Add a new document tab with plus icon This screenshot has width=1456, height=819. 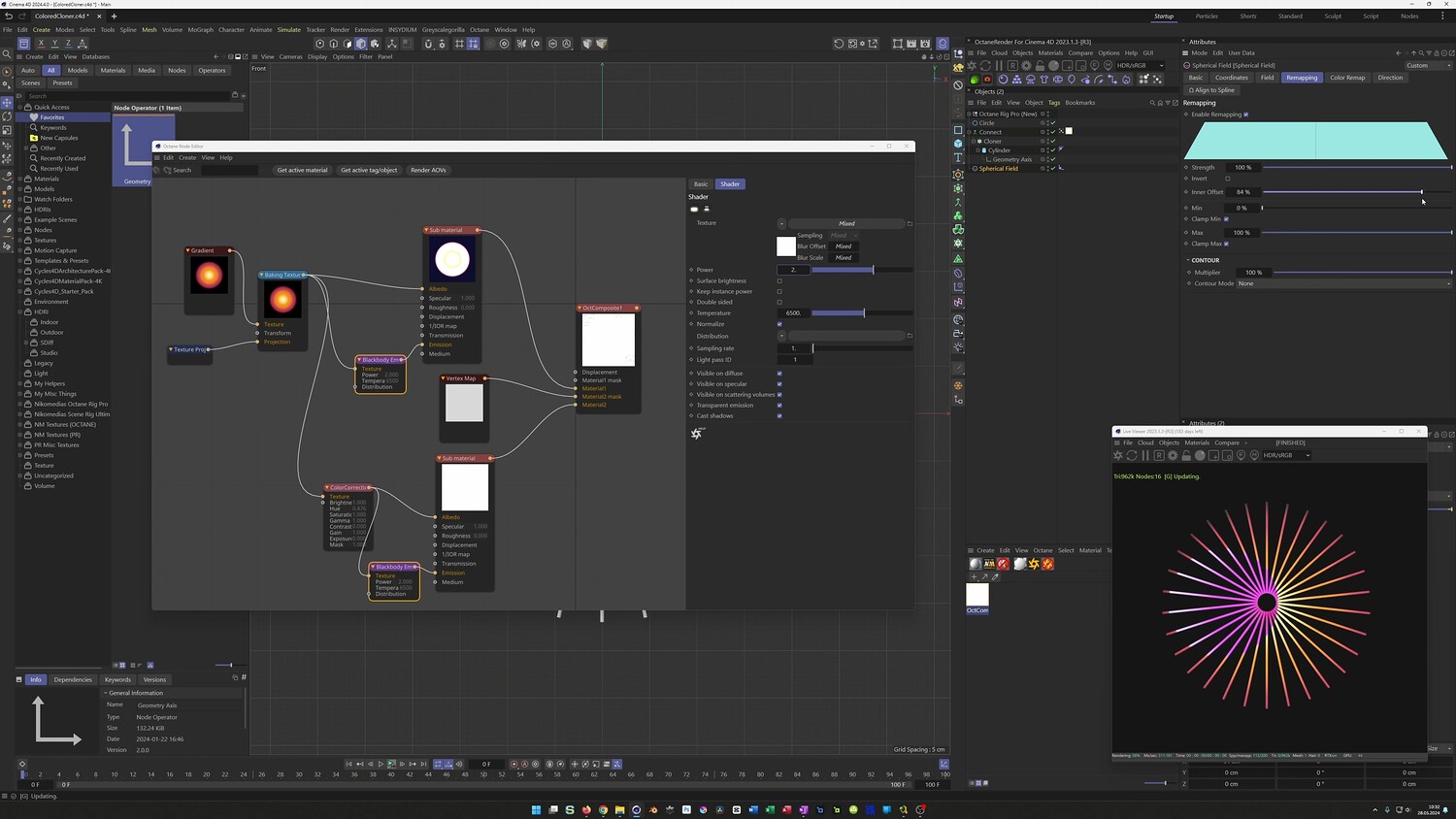click(x=114, y=16)
